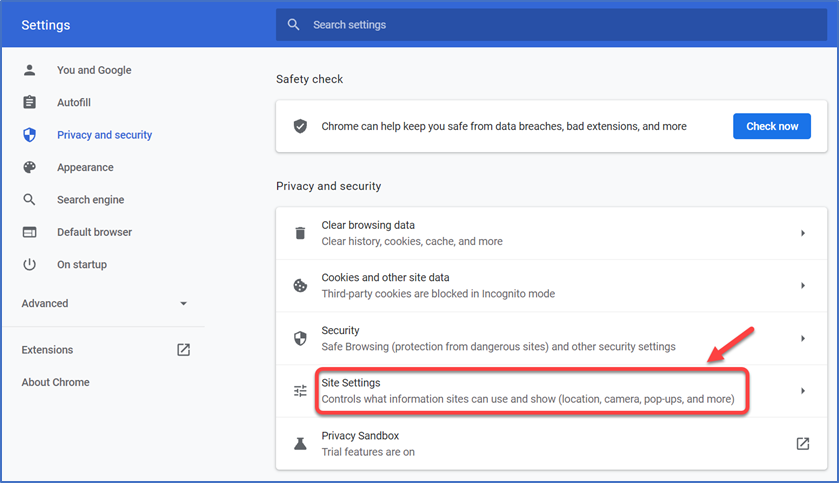Viewport: 839px width, 483px height.
Task: Expand Clear browsing data chevron
Action: (x=803, y=233)
